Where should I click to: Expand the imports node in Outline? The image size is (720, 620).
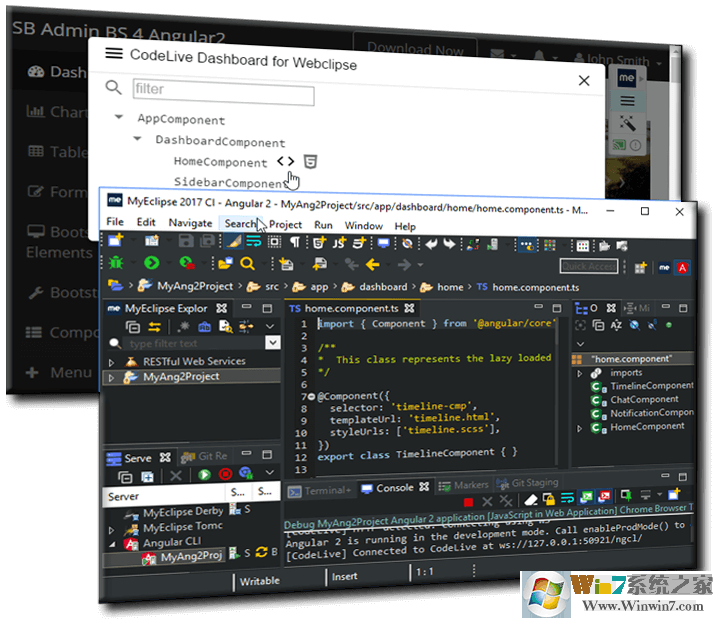[x=579, y=373]
